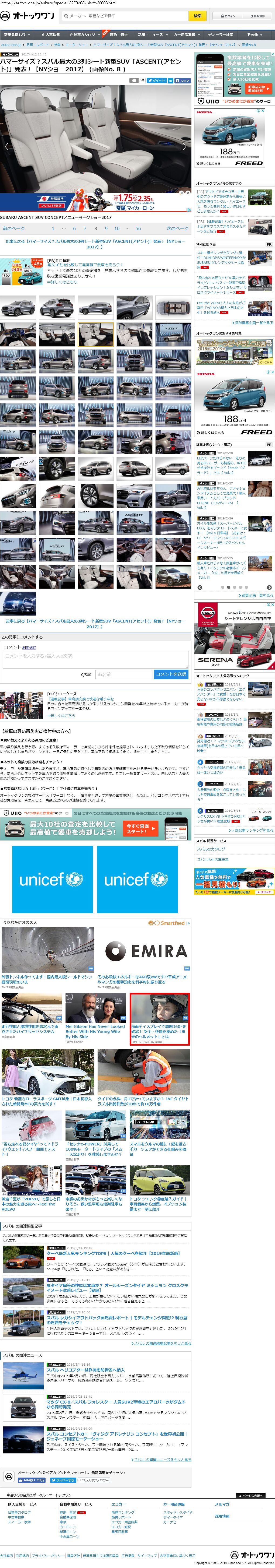Expand 自動車カタログ navigation menu
Screen dimensions: 275x1568
(x=84, y=35)
